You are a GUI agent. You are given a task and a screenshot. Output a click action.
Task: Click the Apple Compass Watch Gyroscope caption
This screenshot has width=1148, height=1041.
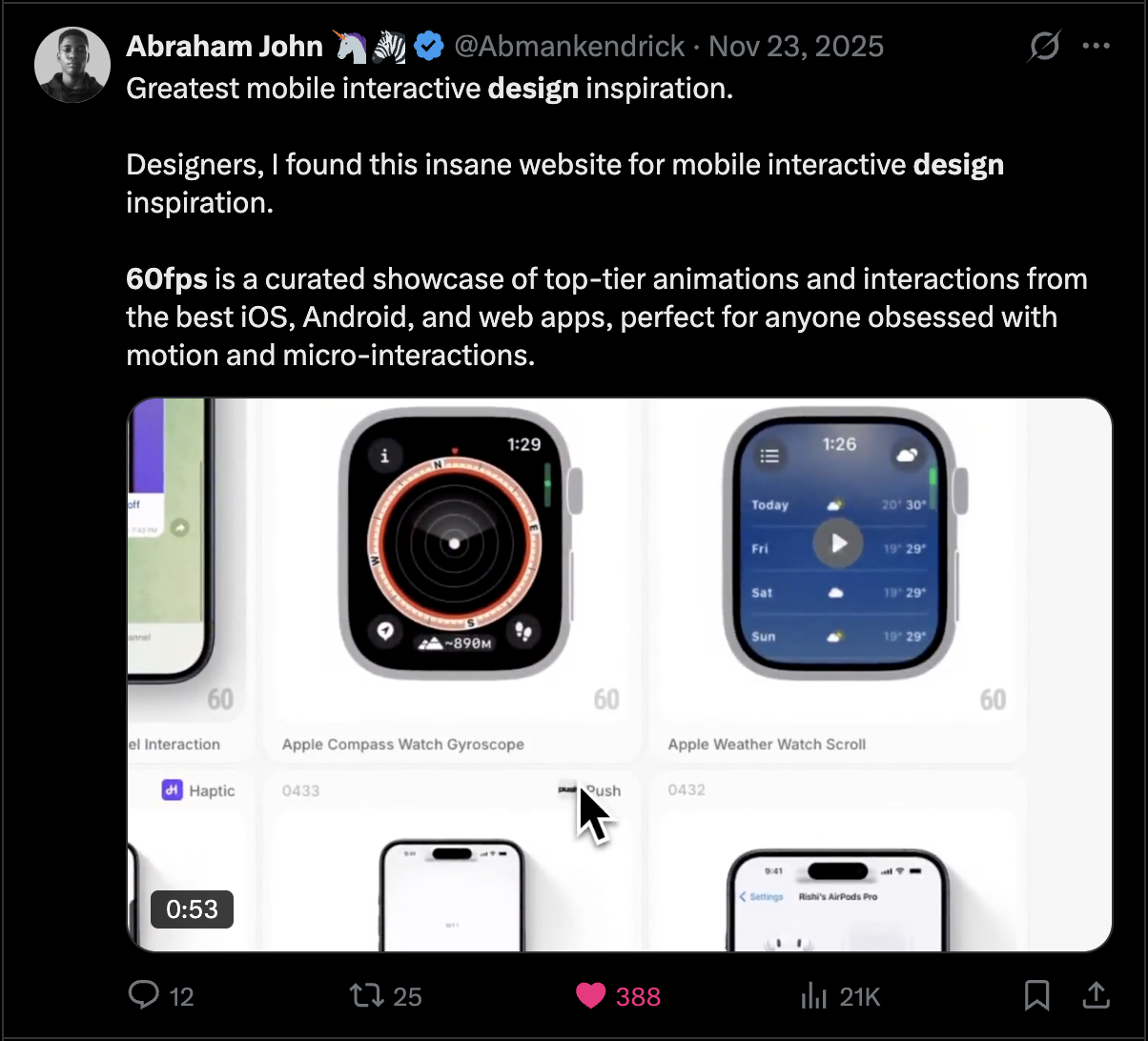[403, 745]
